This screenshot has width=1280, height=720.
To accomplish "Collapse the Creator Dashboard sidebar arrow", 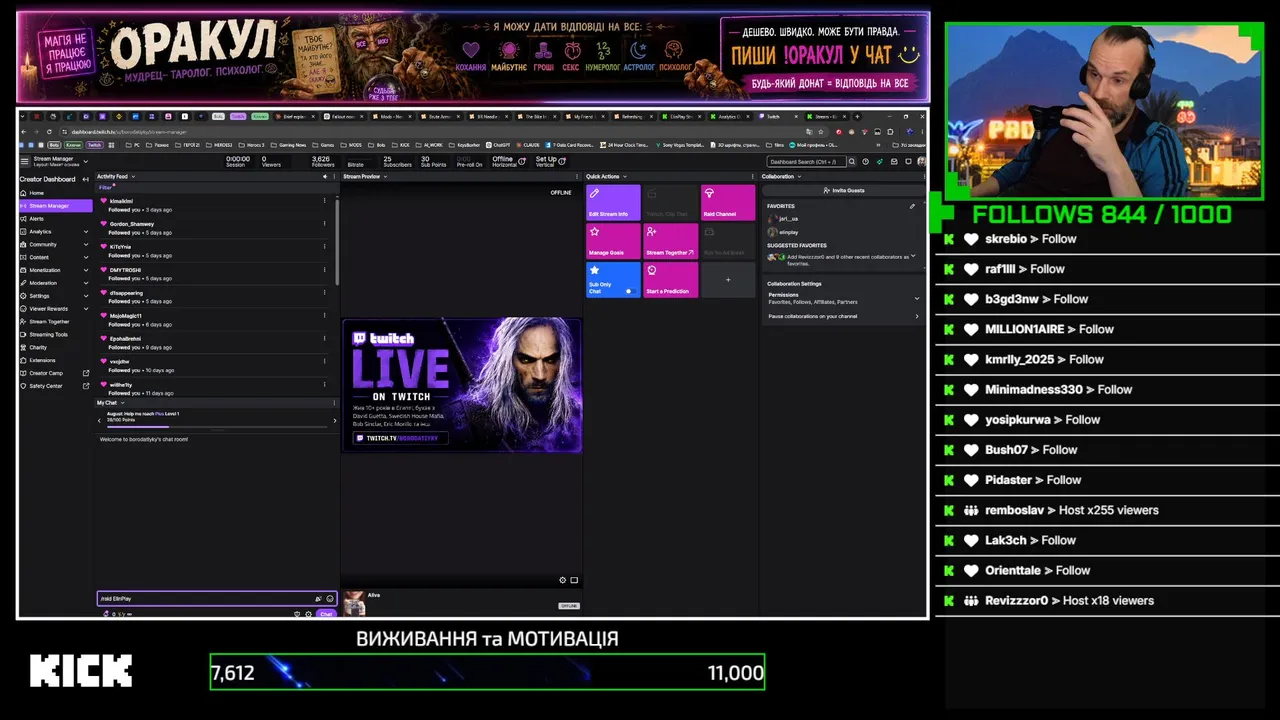I will [x=86, y=179].
